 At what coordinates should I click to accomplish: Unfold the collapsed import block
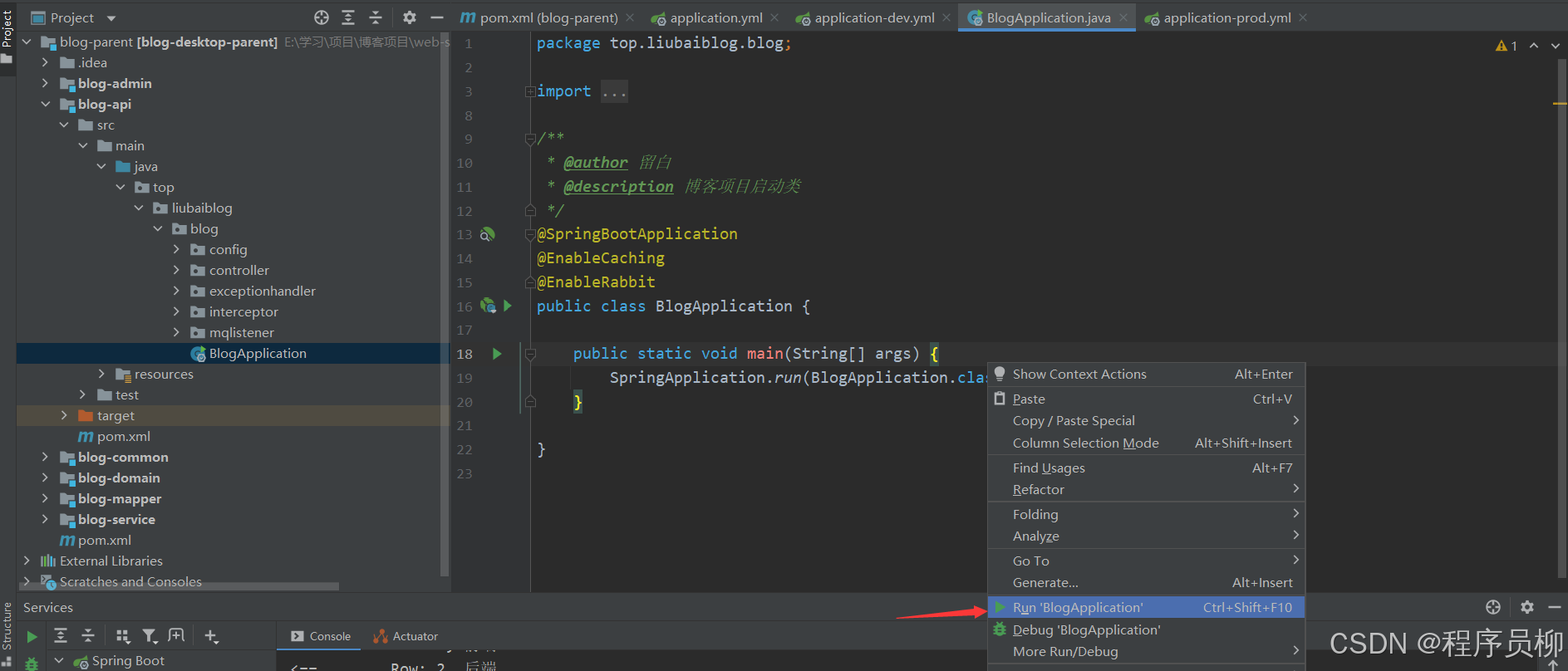click(530, 91)
